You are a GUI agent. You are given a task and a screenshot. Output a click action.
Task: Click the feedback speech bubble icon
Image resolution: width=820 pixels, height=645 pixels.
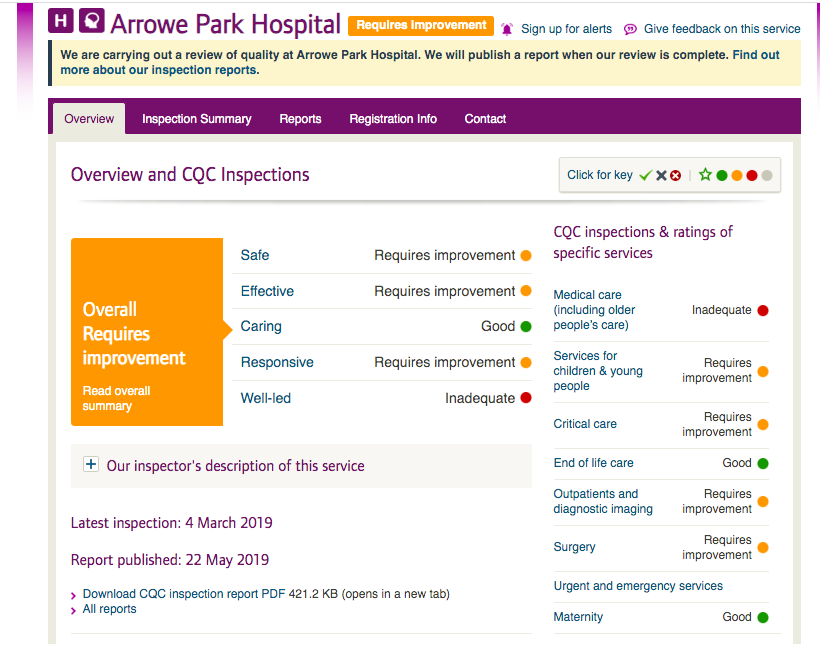tap(630, 29)
